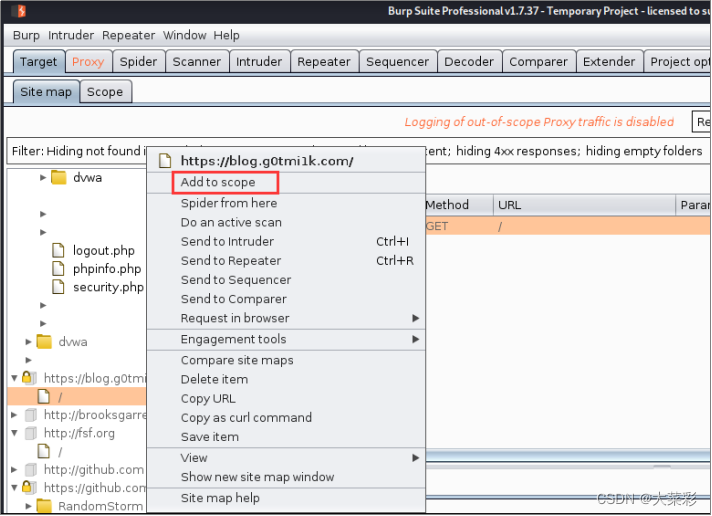Screen dimensions: 712x516
Task: Expand the lower dvwa folder
Action: 28,342
